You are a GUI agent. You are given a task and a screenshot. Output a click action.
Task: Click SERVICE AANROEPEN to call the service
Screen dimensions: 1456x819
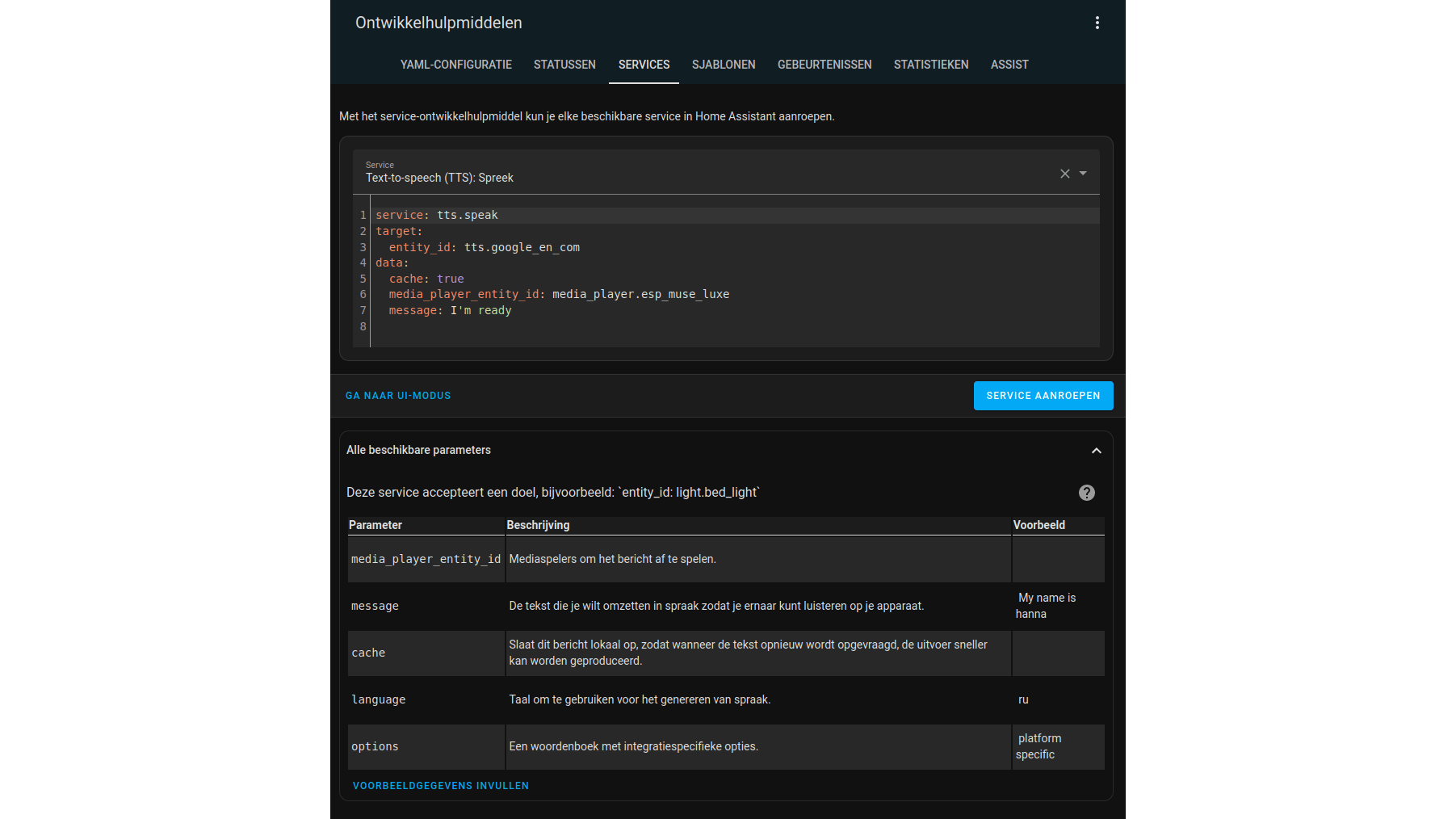[x=1043, y=395]
